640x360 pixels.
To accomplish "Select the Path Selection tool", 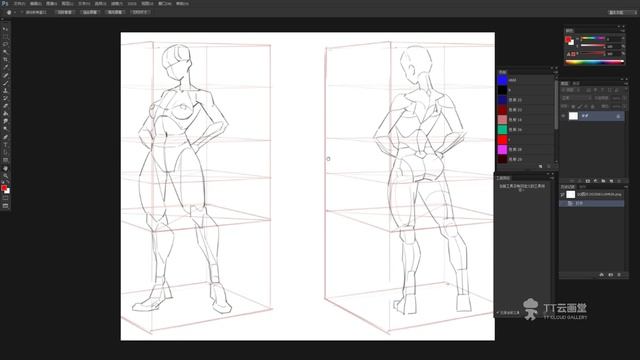I will click(5, 153).
